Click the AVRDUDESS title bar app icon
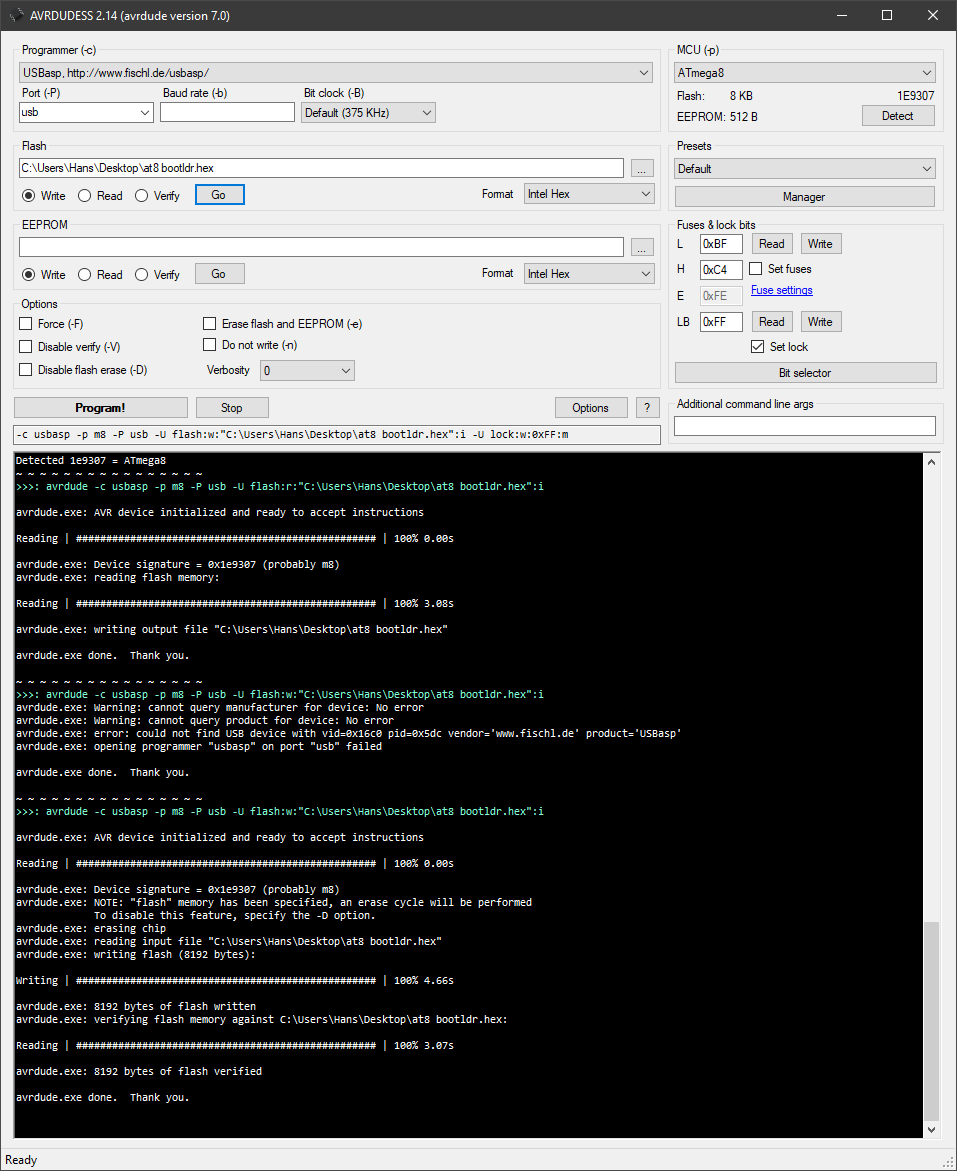 coord(16,15)
